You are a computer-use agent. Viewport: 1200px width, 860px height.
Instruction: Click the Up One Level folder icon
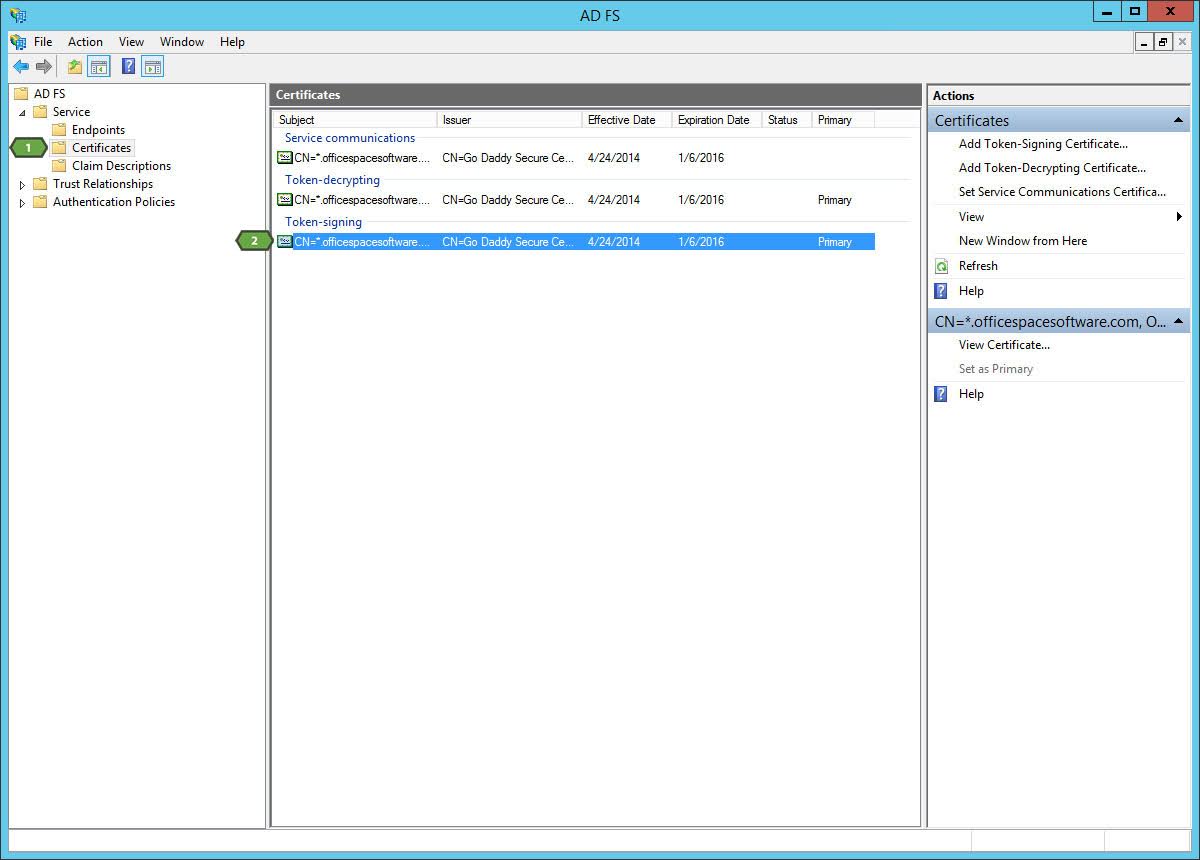pyautogui.click(x=75, y=67)
